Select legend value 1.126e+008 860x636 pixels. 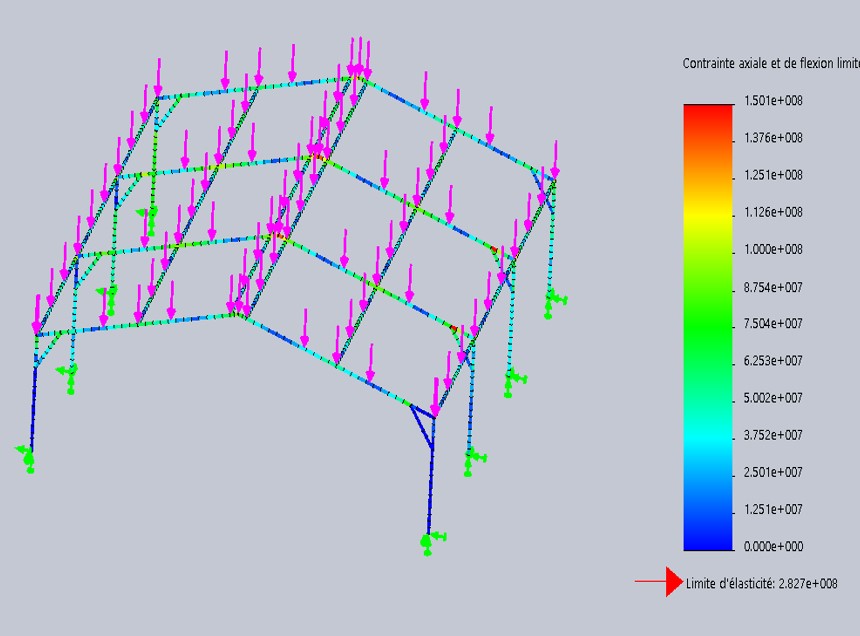[x=773, y=212]
